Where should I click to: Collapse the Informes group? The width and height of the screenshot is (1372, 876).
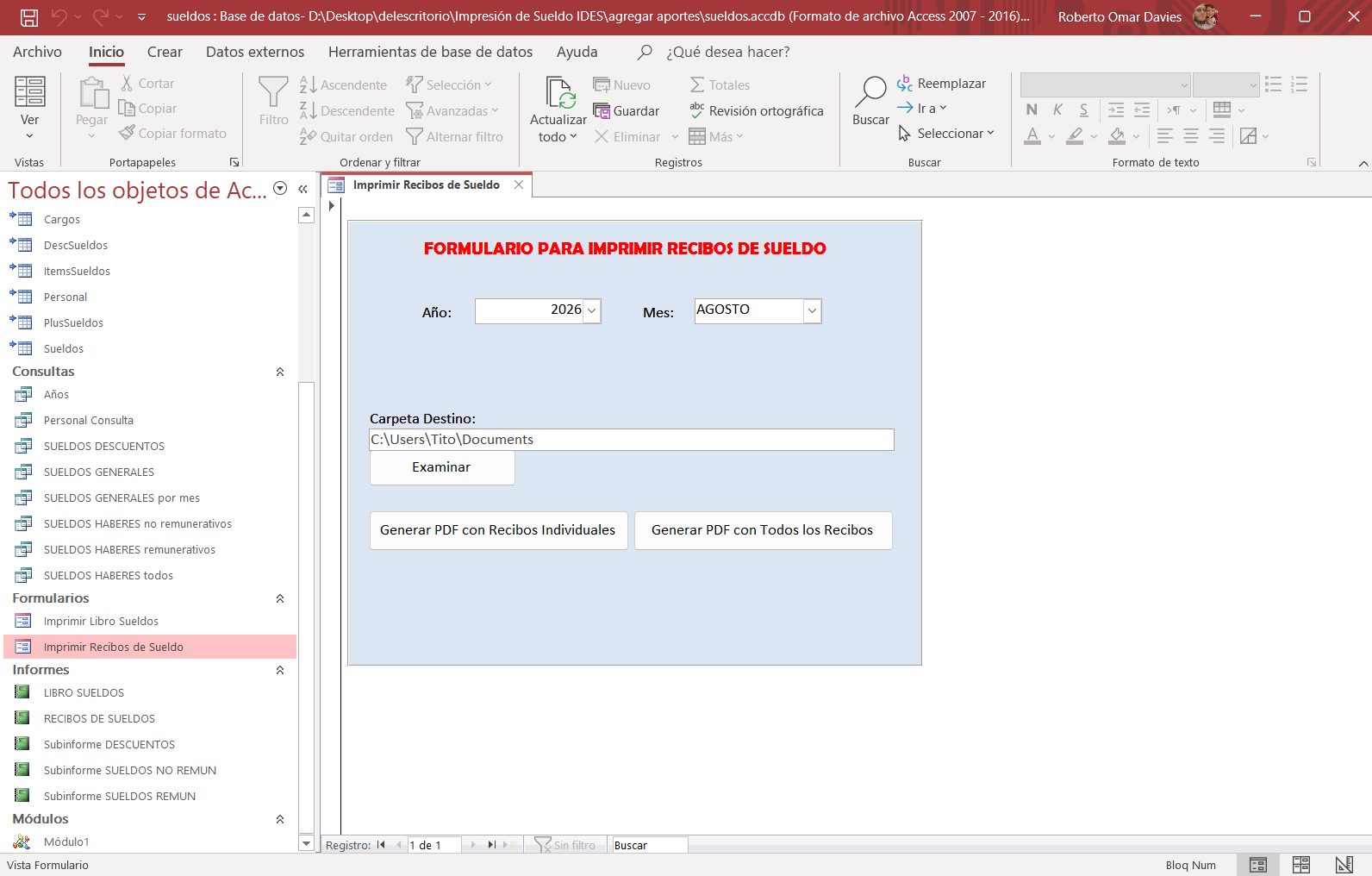point(280,670)
